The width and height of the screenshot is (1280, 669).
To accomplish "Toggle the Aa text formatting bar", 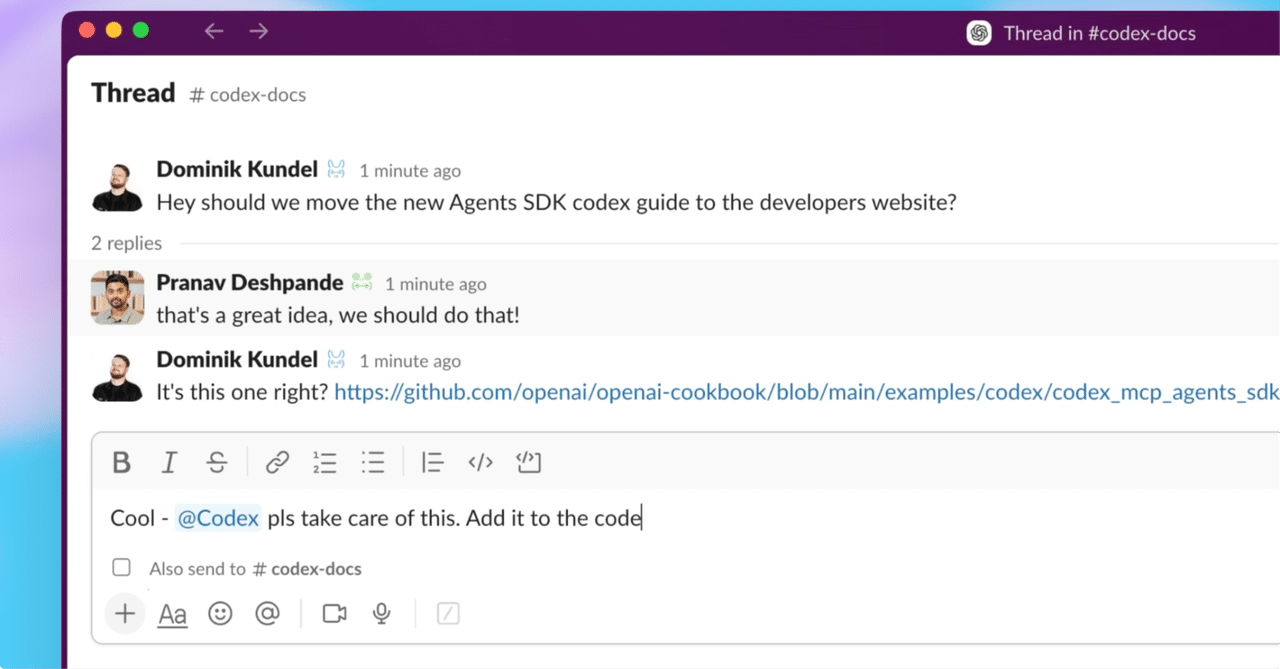I will coord(172,613).
